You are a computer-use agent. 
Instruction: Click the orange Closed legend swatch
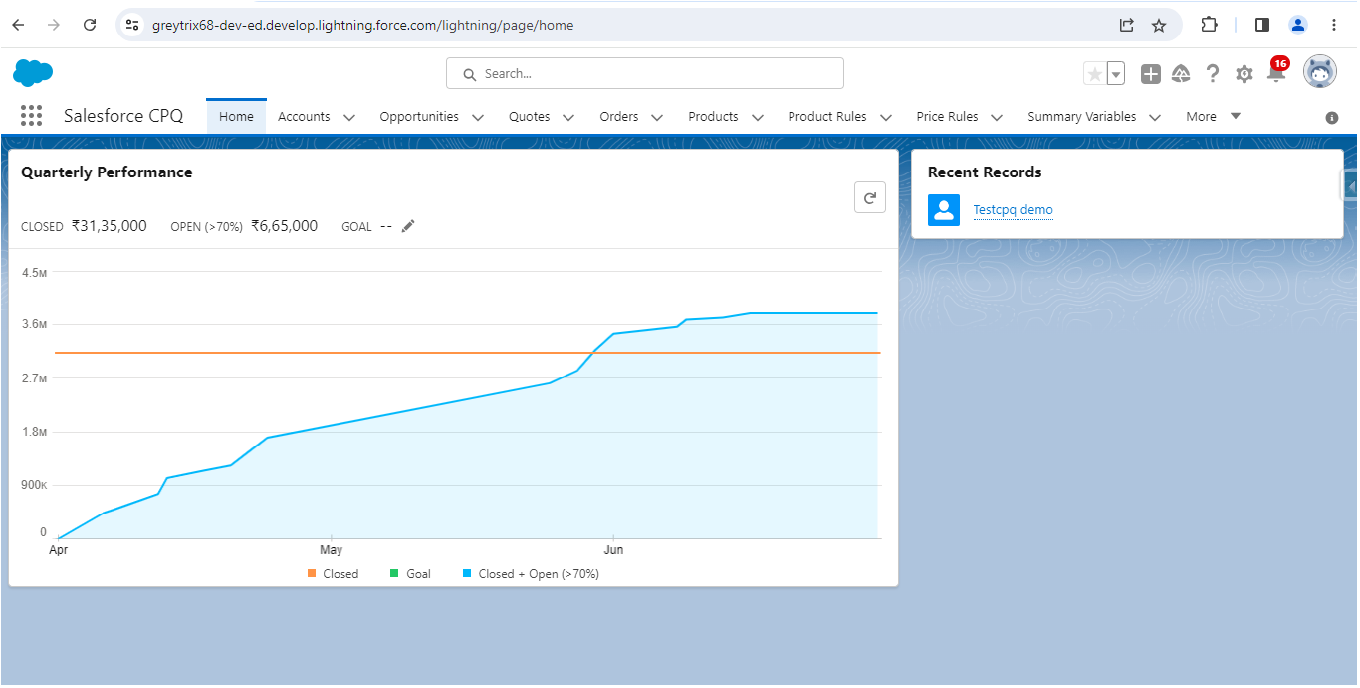[x=312, y=573]
